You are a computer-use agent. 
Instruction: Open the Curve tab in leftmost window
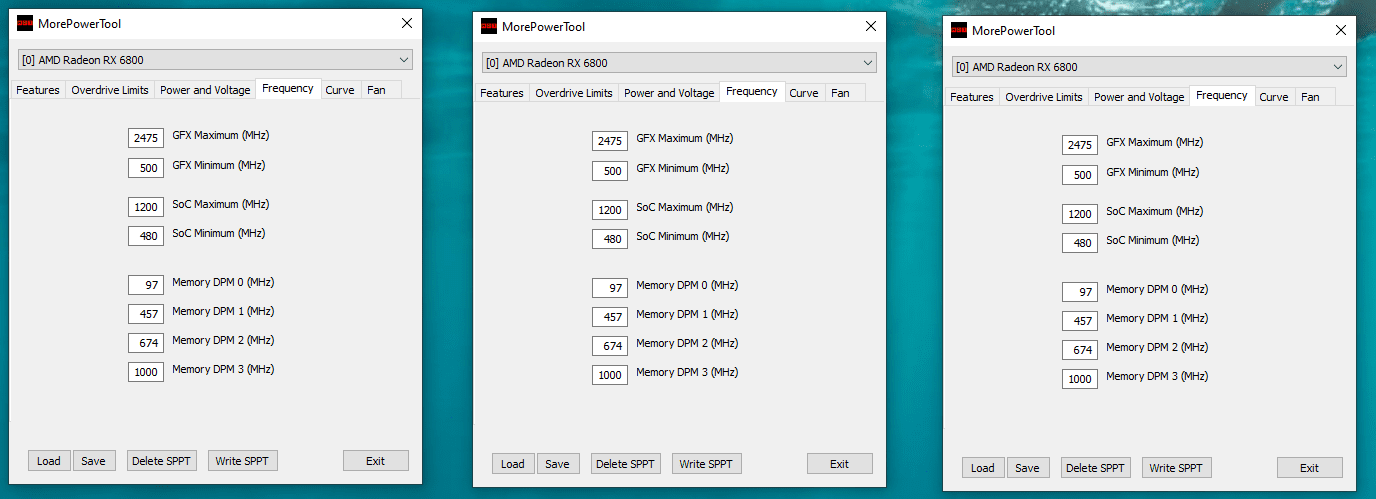coord(340,90)
